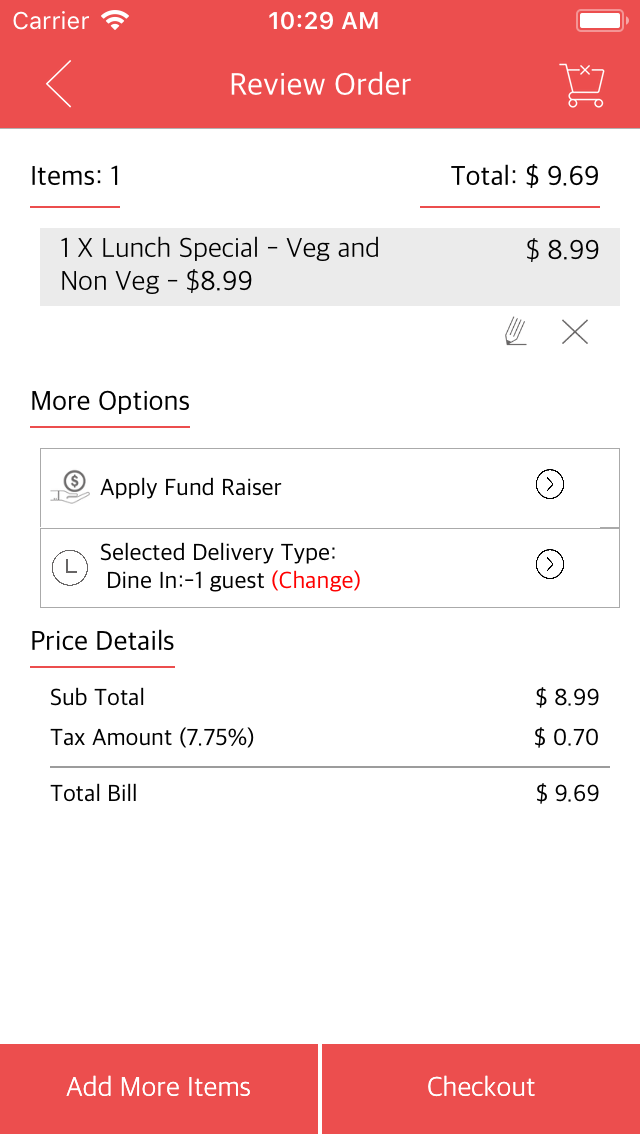Tap the back arrow icon

coord(59,84)
